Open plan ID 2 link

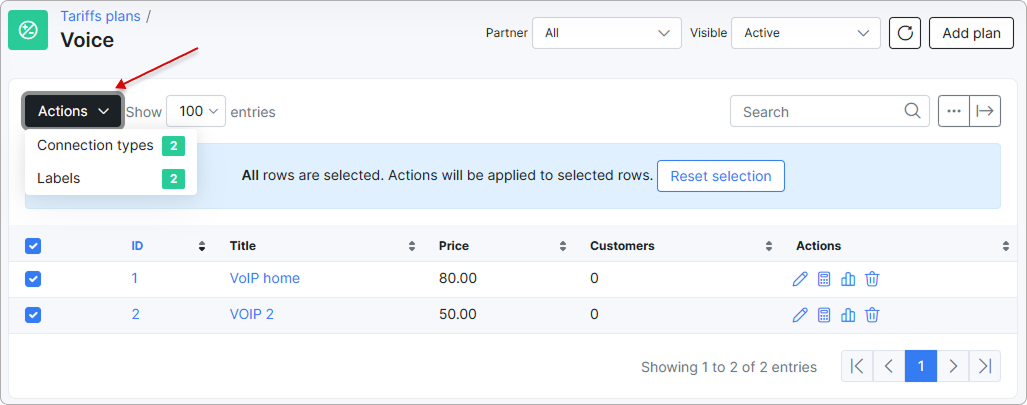coord(136,315)
